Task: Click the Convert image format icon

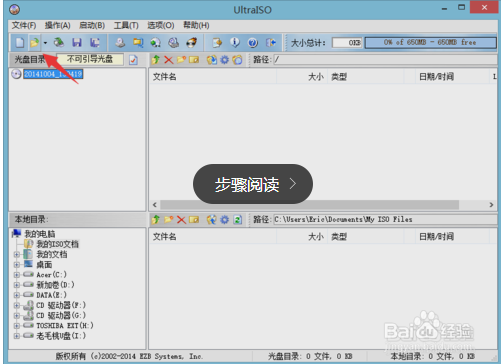Action: click(x=138, y=42)
